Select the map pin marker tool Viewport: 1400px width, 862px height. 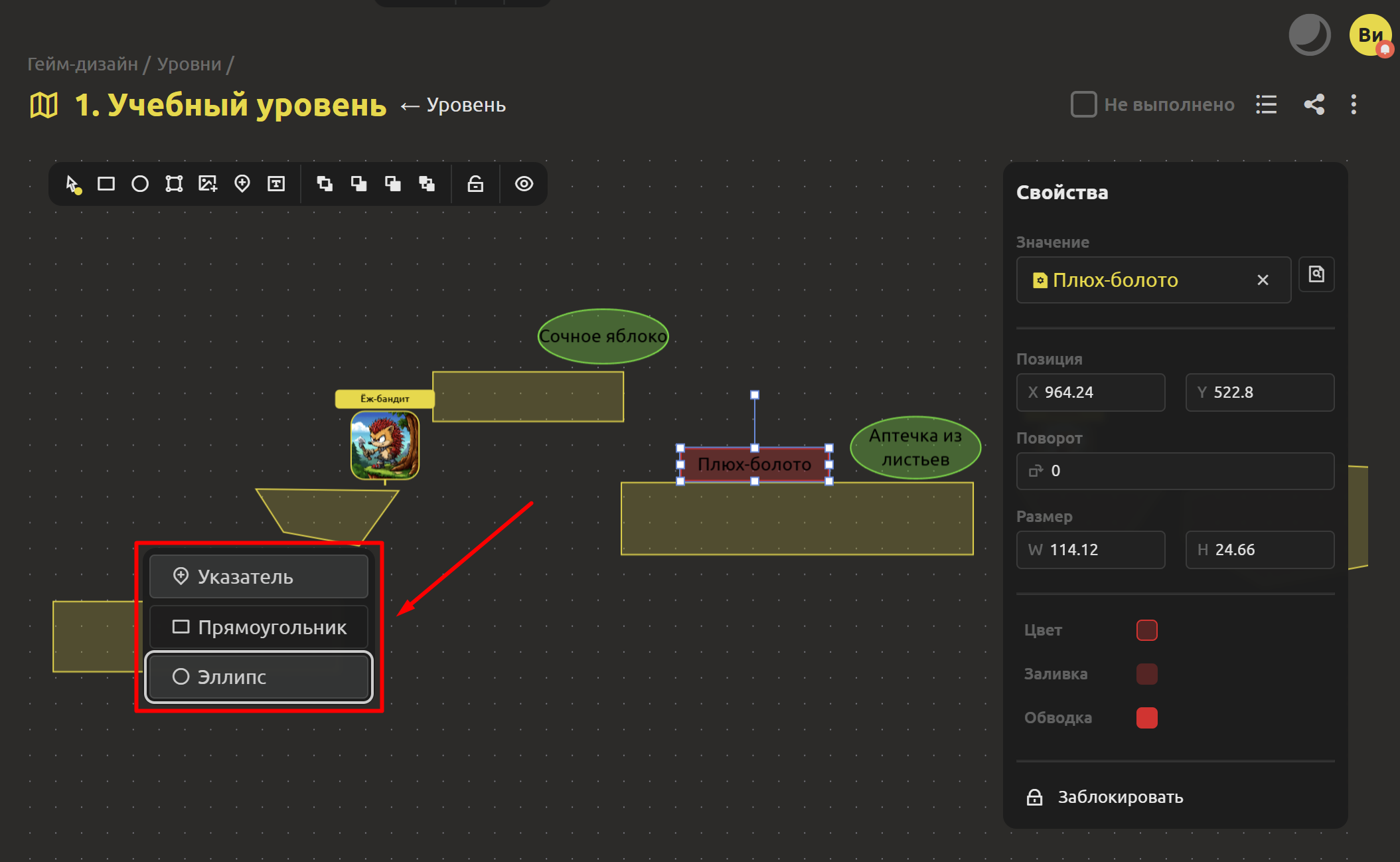coord(242,184)
